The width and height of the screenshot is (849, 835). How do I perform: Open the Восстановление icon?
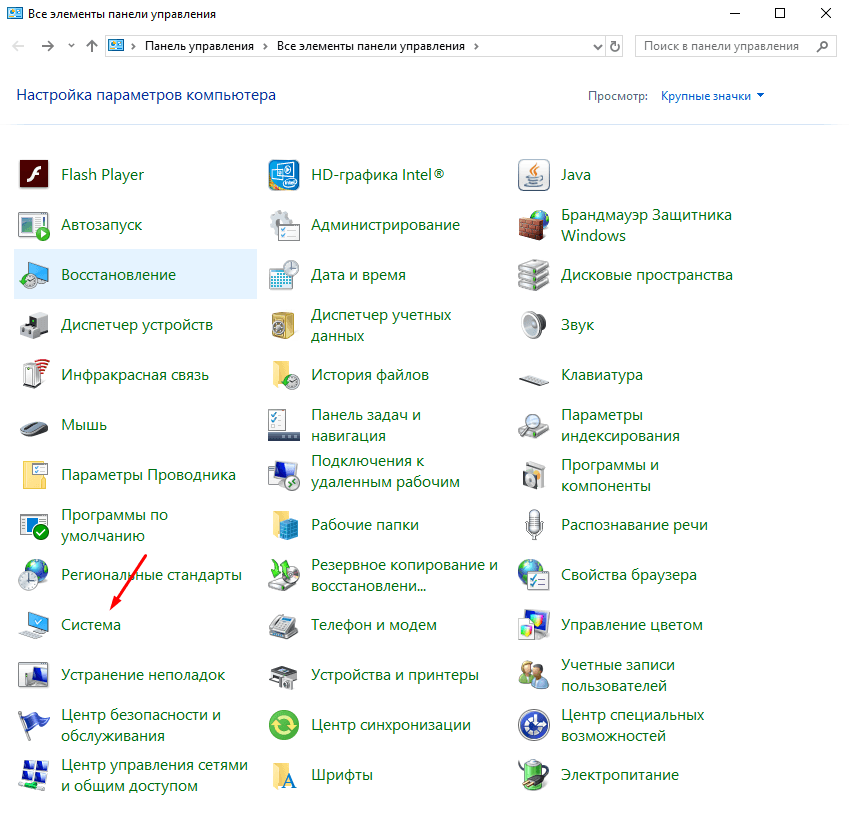coord(34,275)
